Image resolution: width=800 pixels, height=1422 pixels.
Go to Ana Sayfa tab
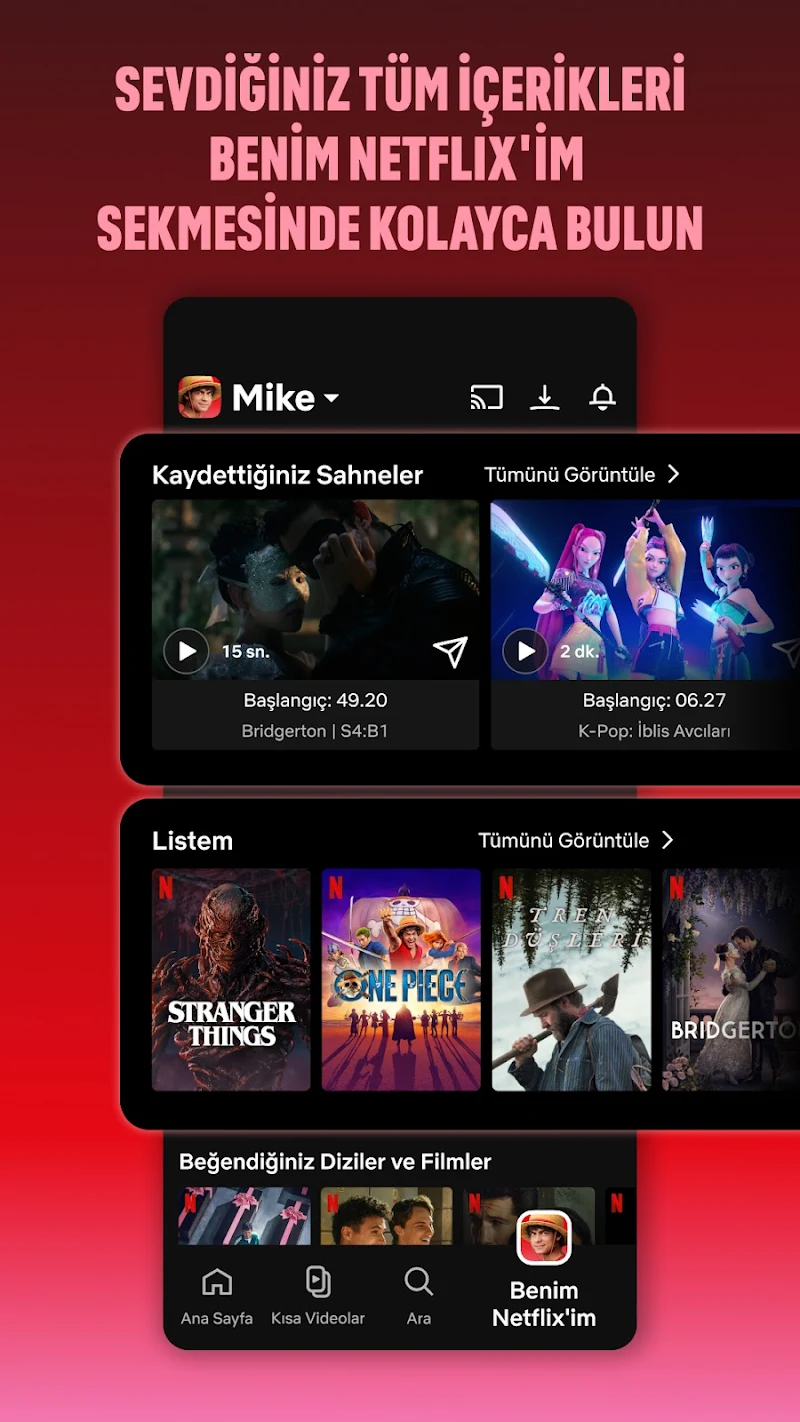(x=217, y=1298)
